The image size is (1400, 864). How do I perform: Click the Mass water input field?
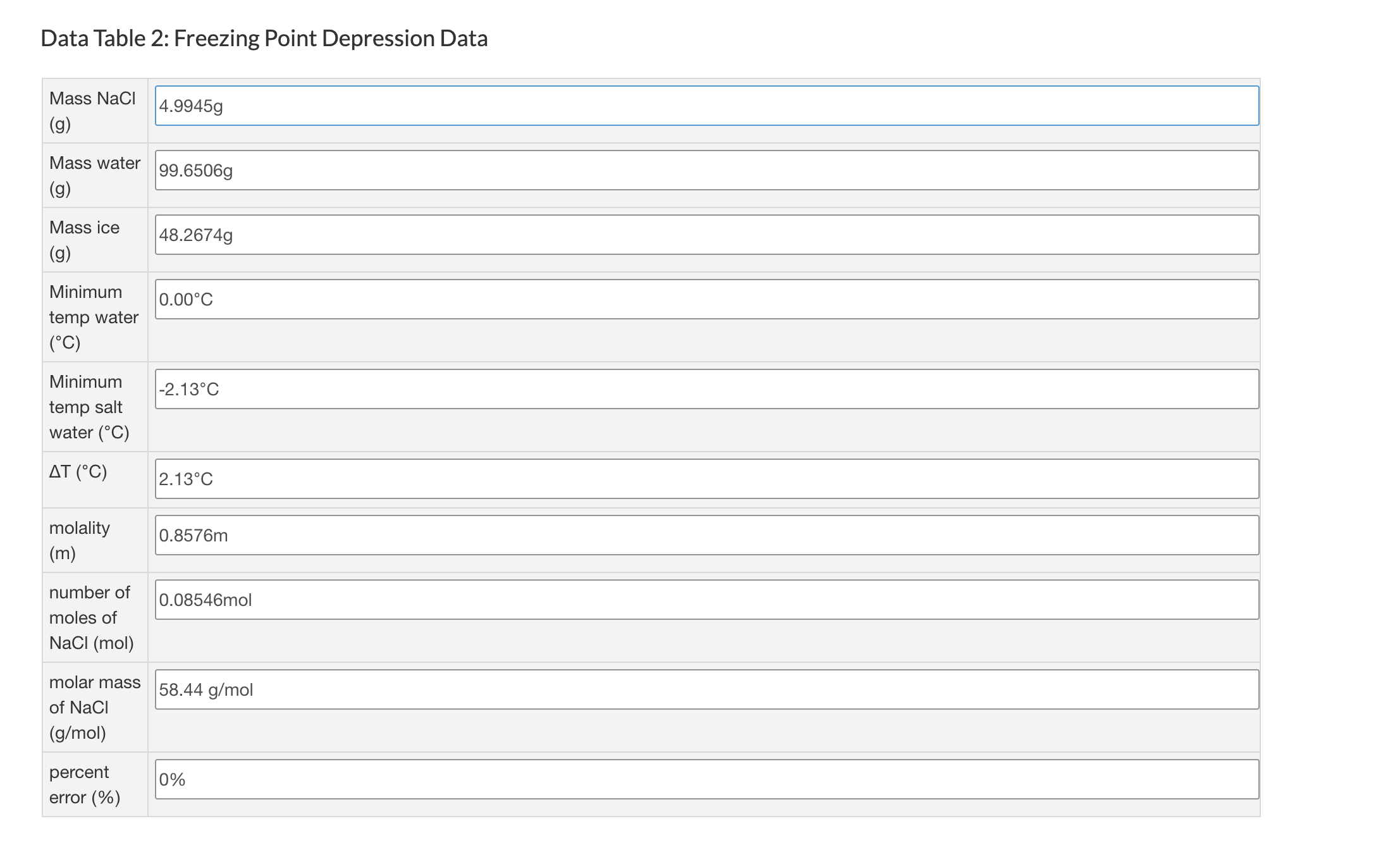pos(706,170)
